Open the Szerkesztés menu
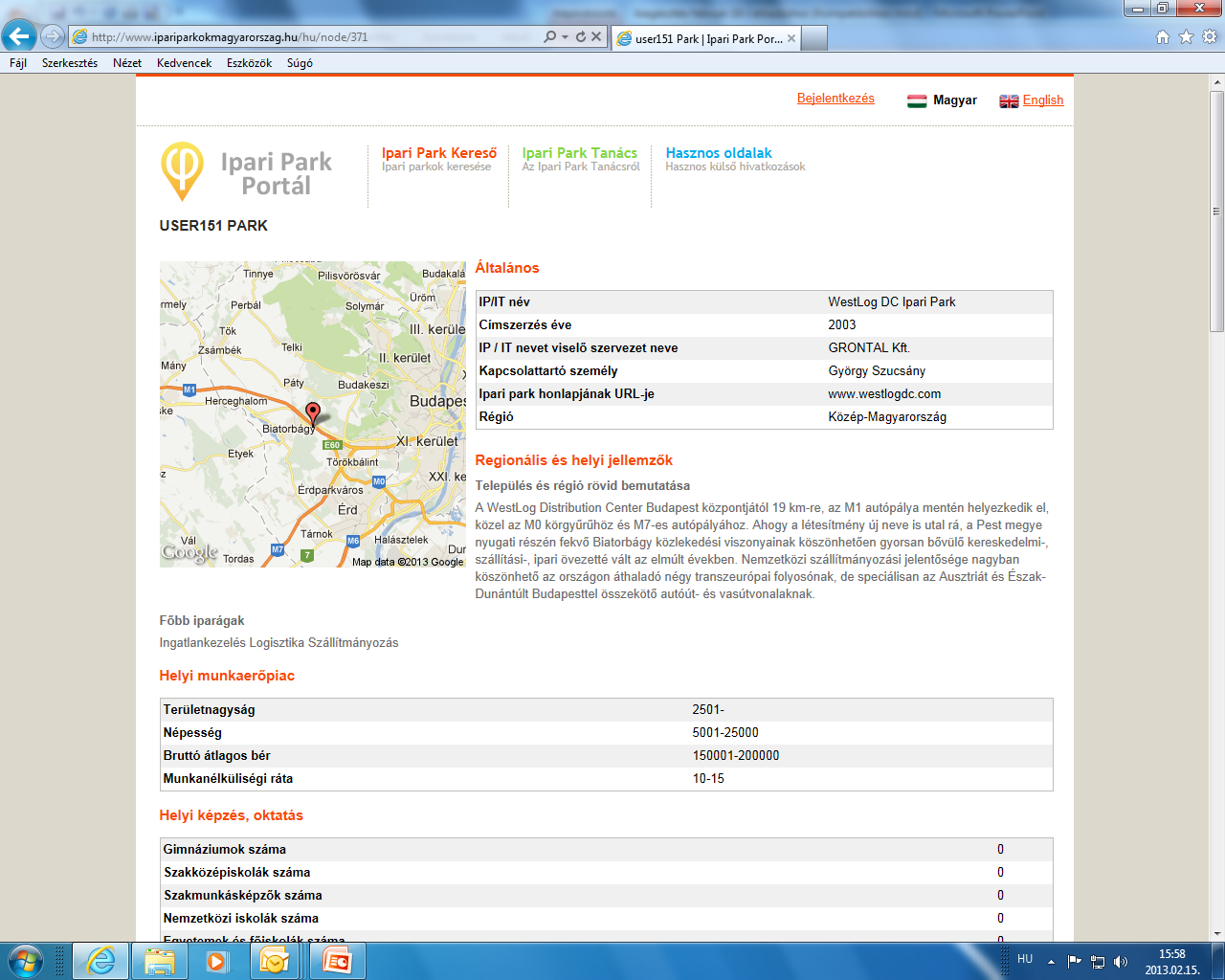 pos(70,63)
